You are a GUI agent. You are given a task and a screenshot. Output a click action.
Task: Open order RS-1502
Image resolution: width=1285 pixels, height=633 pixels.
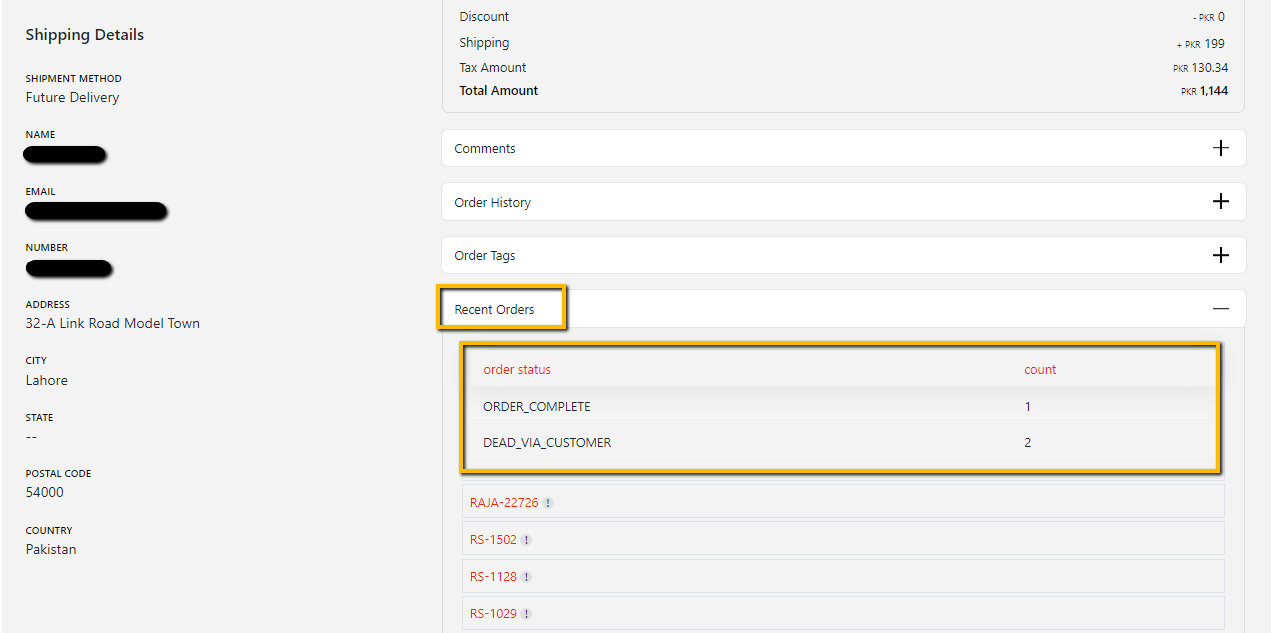coord(493,540)
